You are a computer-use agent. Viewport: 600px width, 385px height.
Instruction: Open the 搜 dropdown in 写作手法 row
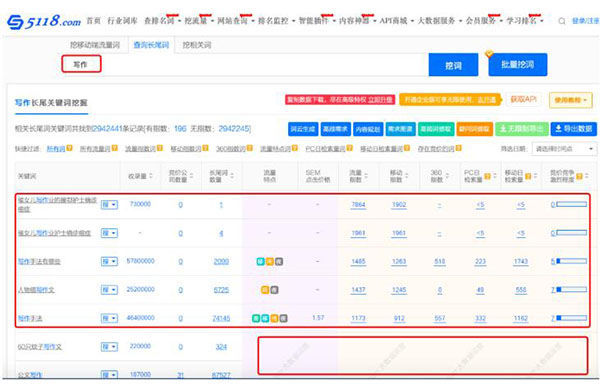109,318
